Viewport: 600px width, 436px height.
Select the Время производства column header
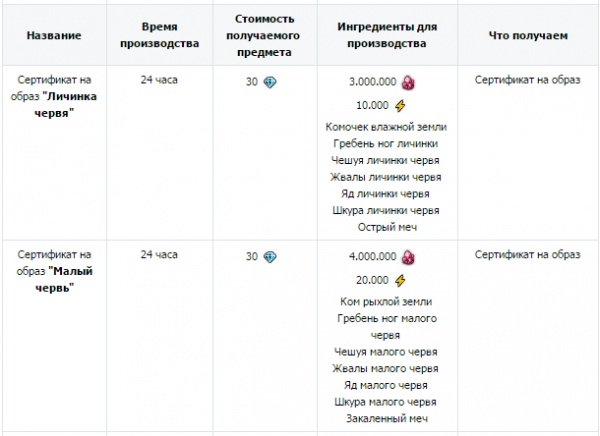tap(160, 35)
